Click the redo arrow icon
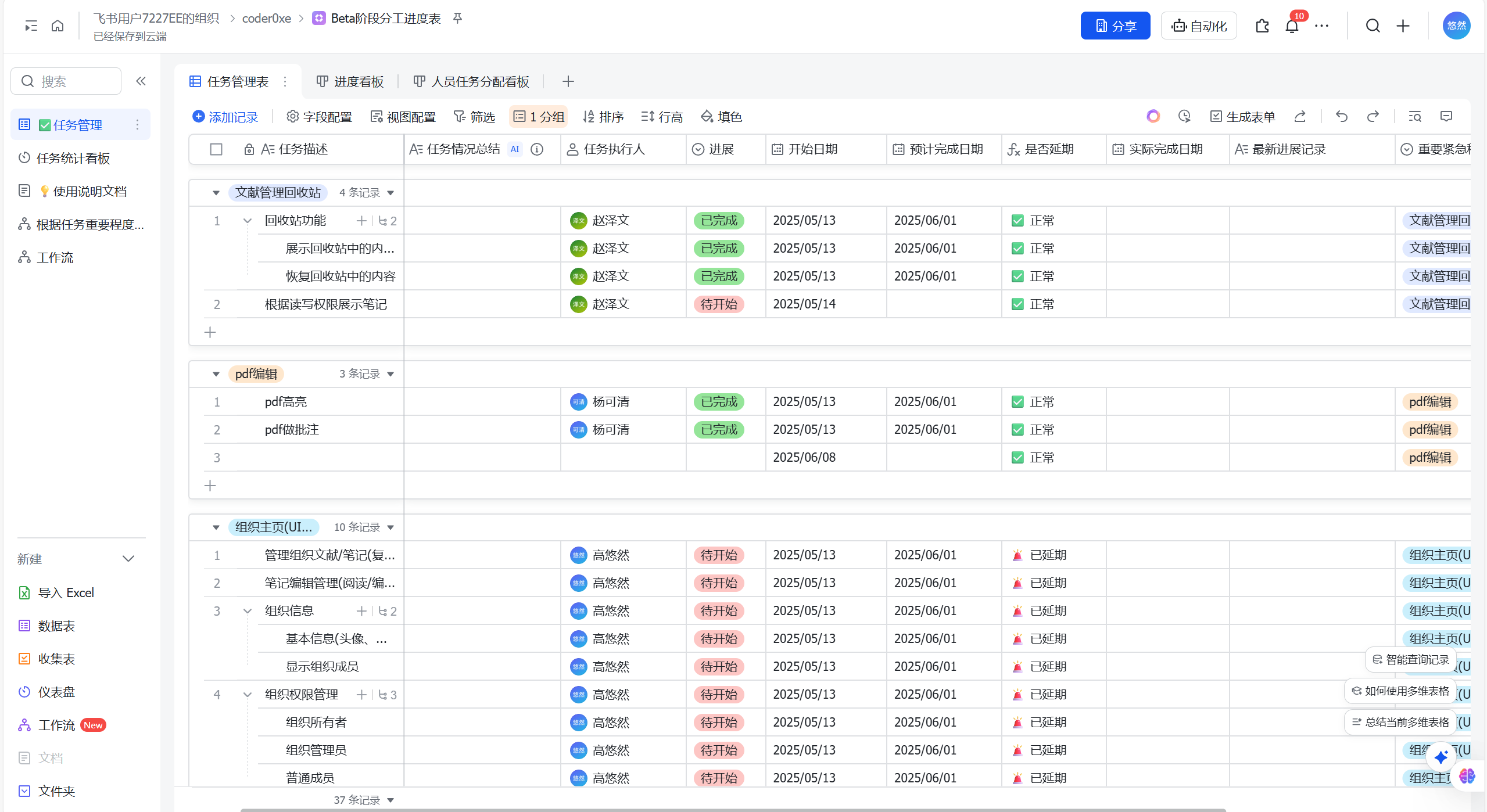This screenshot has height=812, width=1487. (x=1373, y=117)
